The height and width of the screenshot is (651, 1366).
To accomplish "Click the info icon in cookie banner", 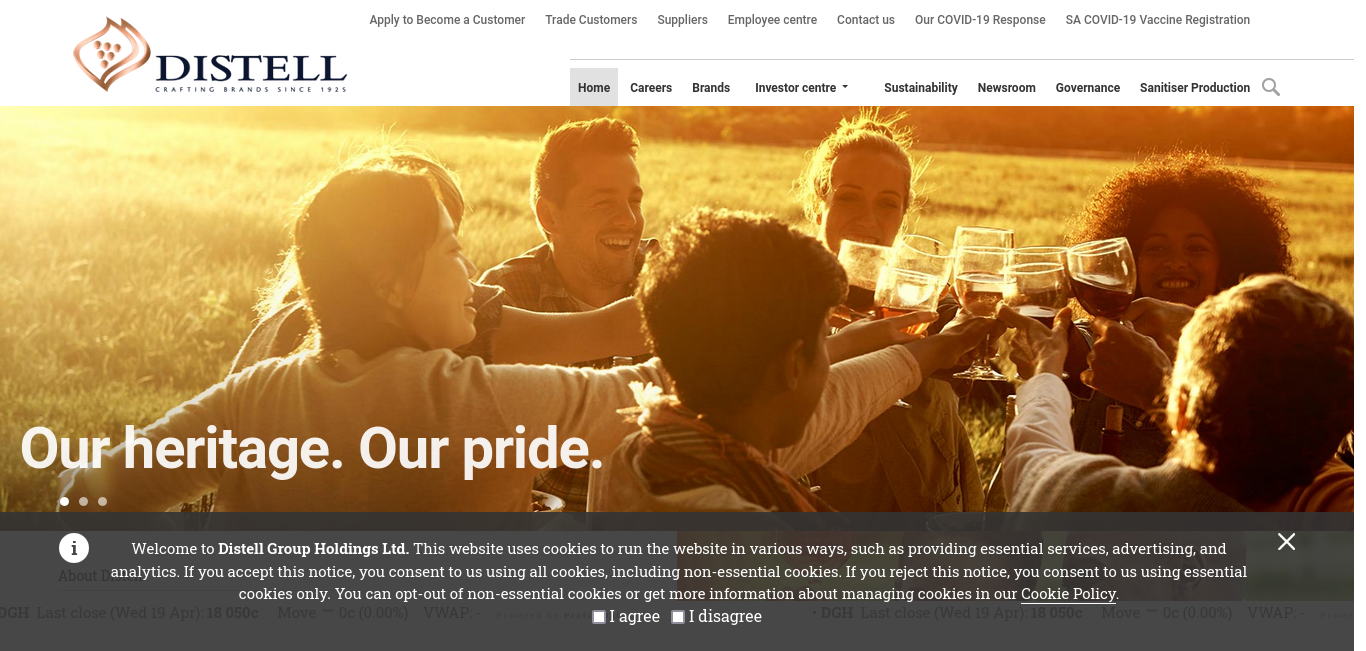I will [74, 548].
